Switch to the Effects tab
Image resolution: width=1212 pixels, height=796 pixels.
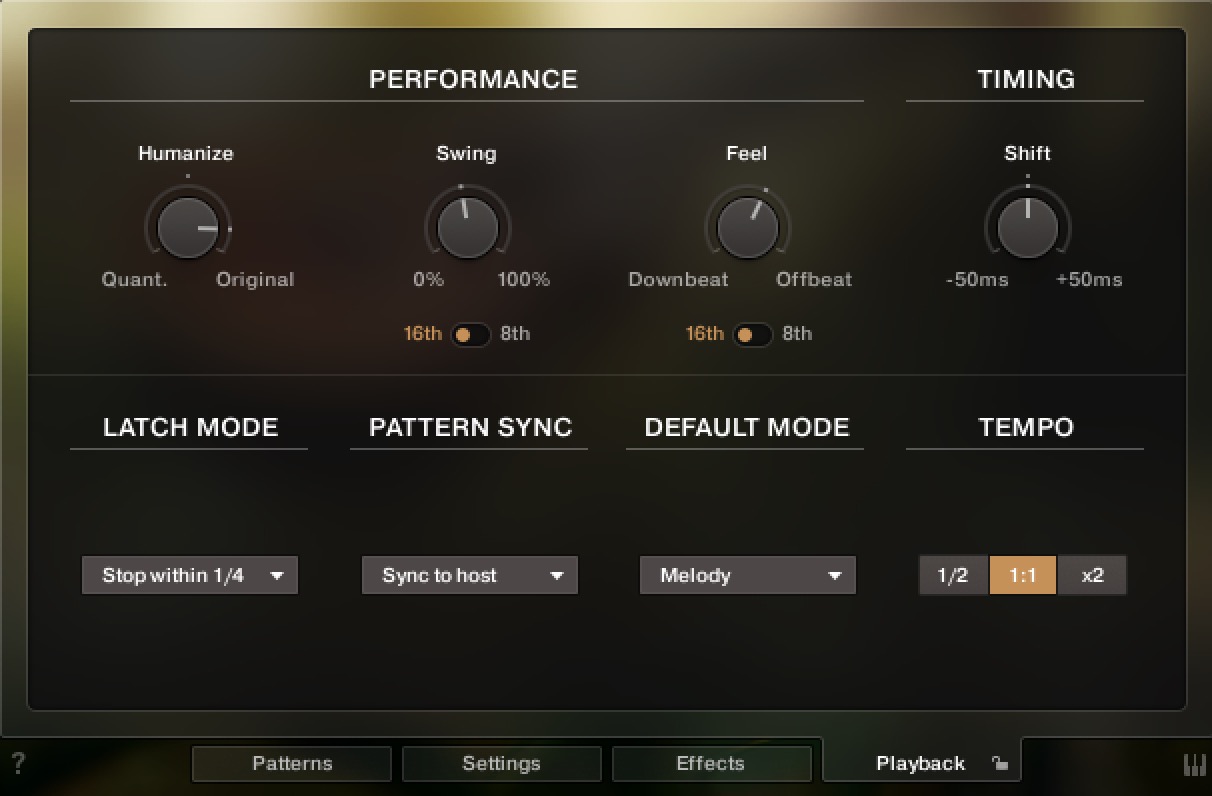pos(711,763)
